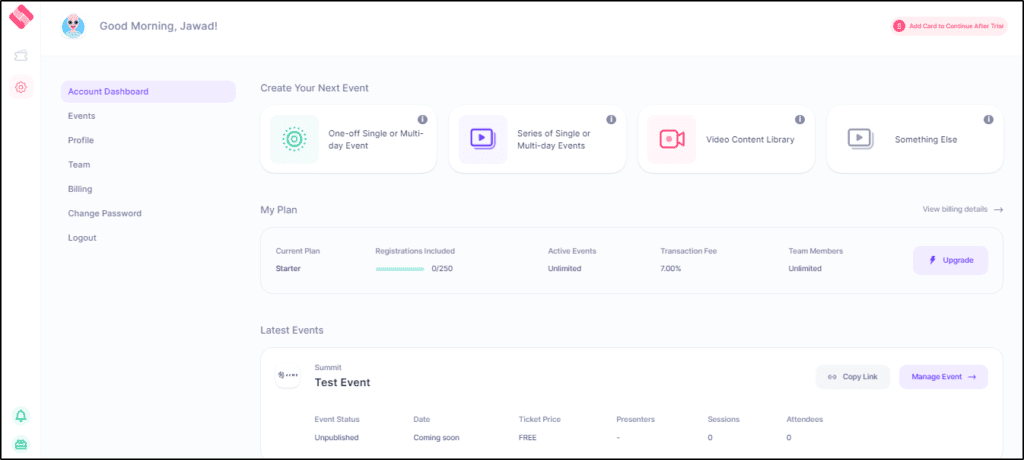1024x460 pixels.
Task: Open the ticket icon in left sidebar
Action: [21, 56]
